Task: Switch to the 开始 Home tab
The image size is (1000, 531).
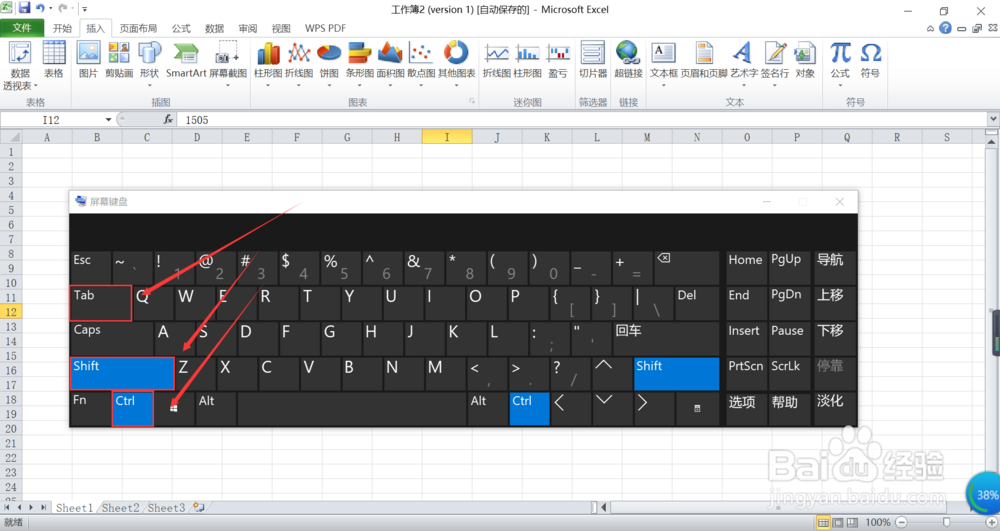Action: click(x=62, y=28)
